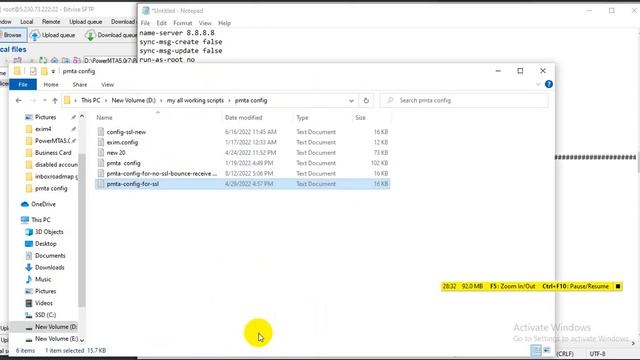Open Notepad Help menu
This screenshot has height=360, width=640.
click(x=224, y=23)
